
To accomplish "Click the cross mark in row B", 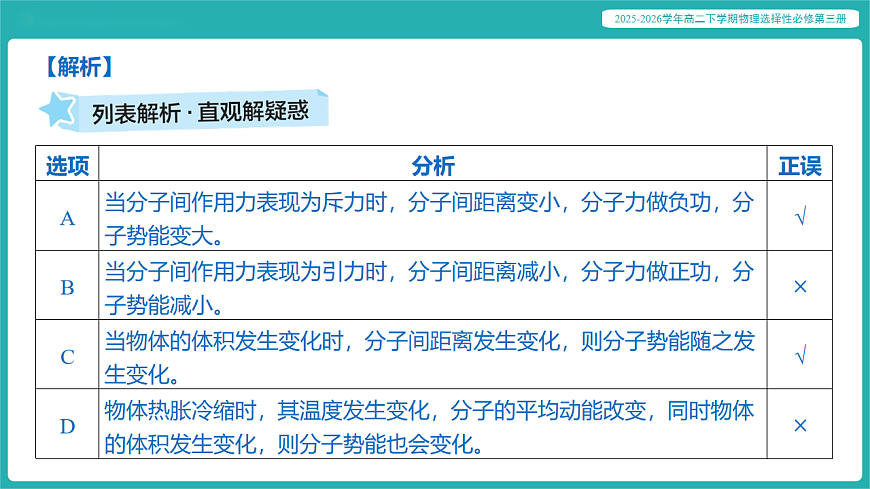I will 800,287.
